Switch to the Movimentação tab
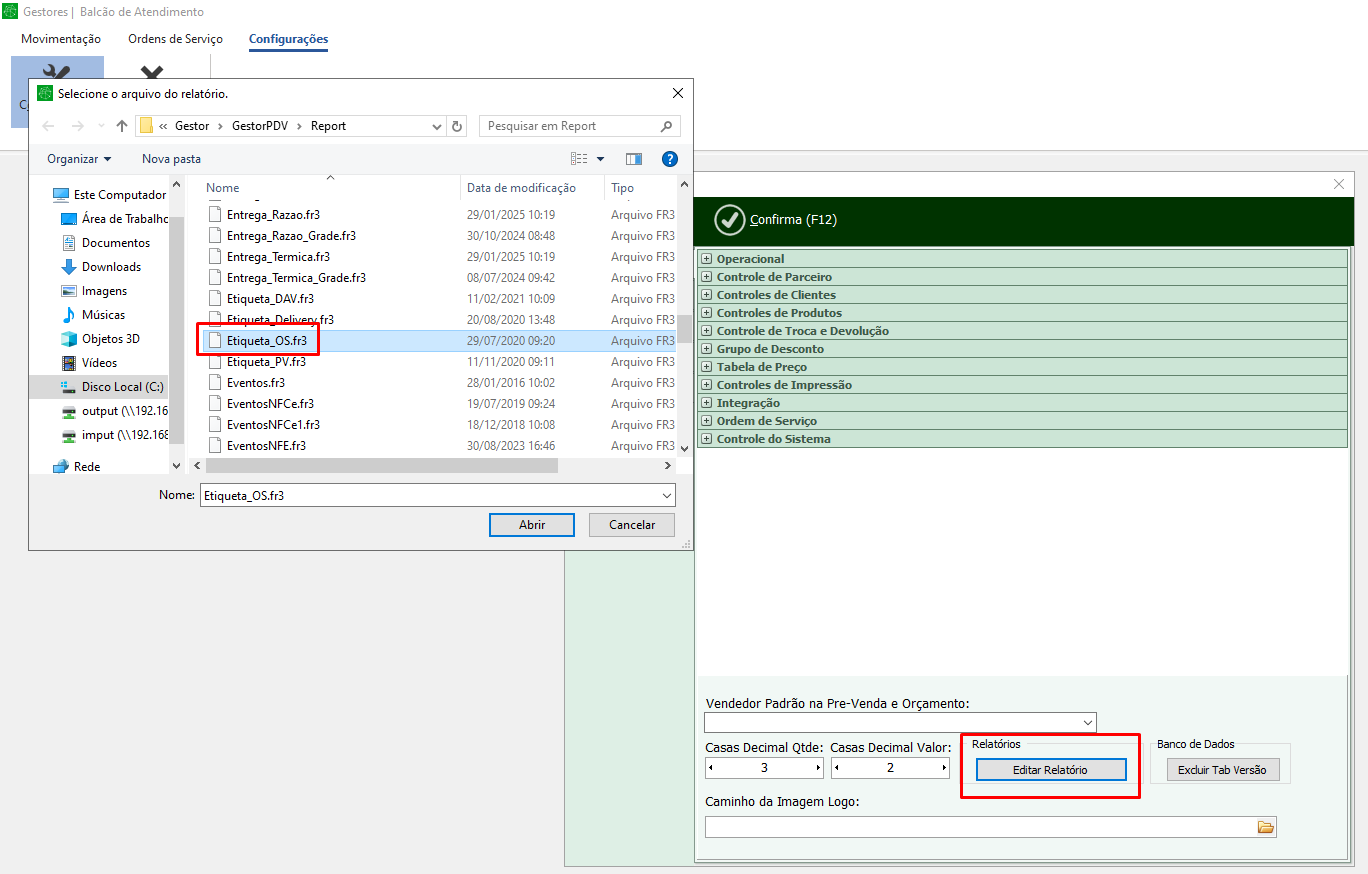The width and height of the screenshot is (1368, 874). (61, 39)
